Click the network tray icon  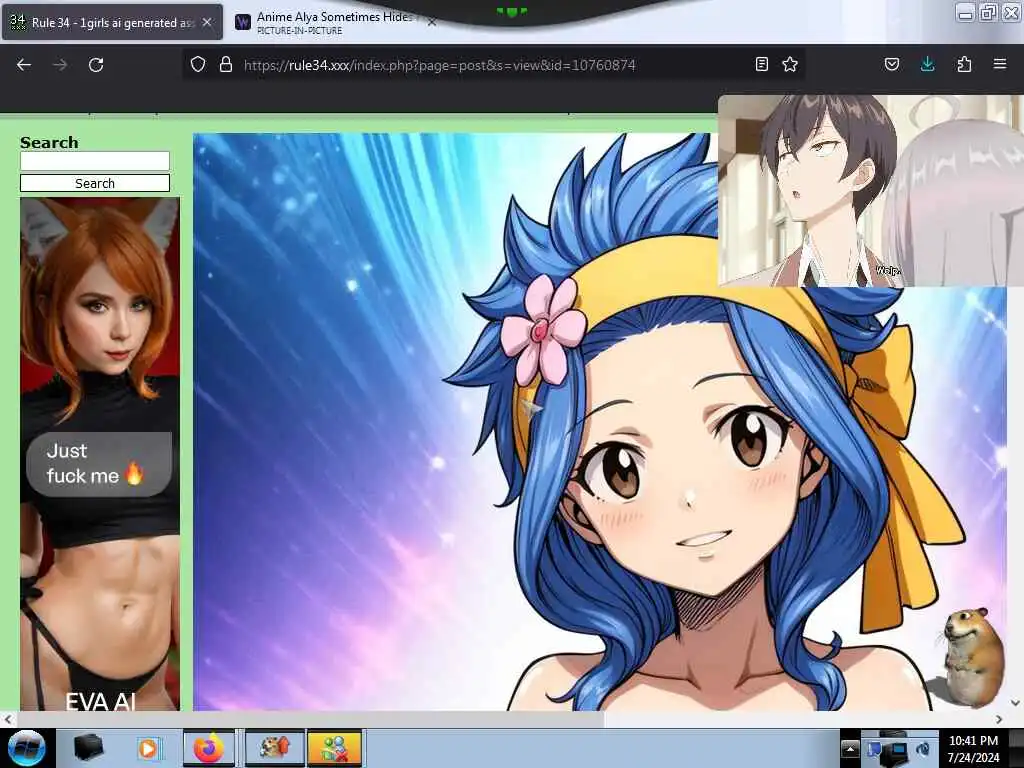coord(893,749)
